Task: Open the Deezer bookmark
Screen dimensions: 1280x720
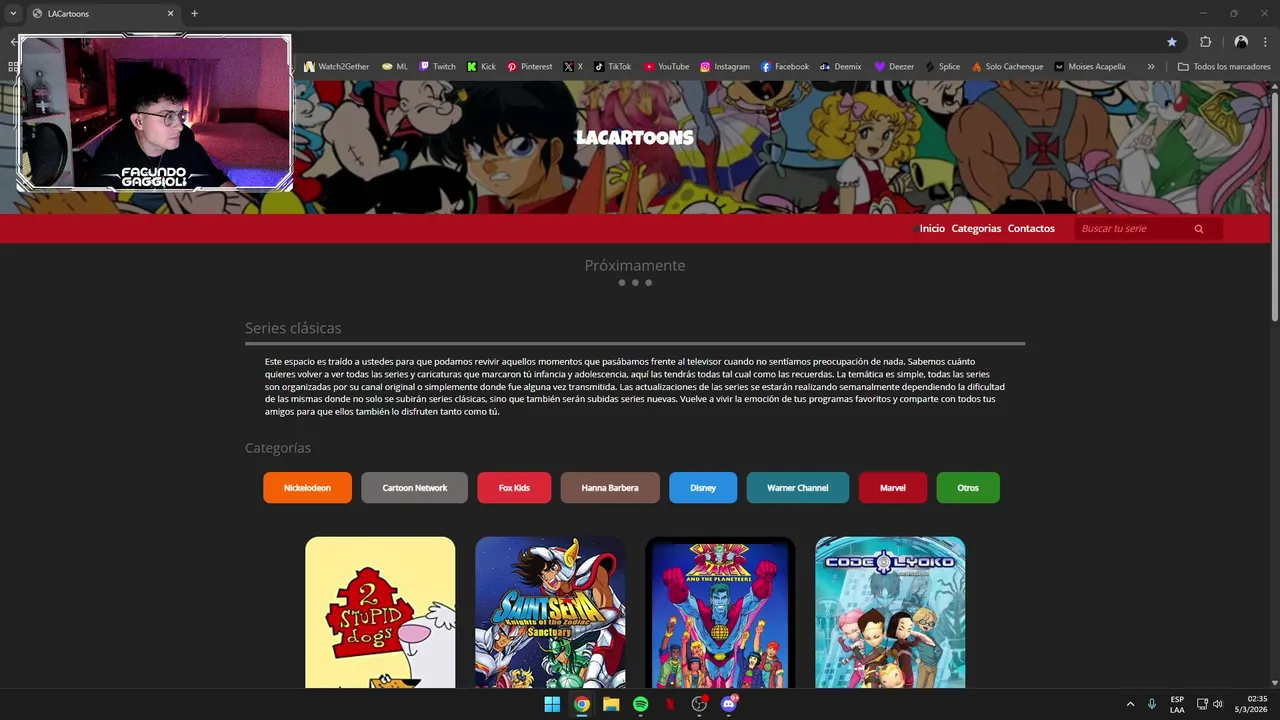Action: 894,67
